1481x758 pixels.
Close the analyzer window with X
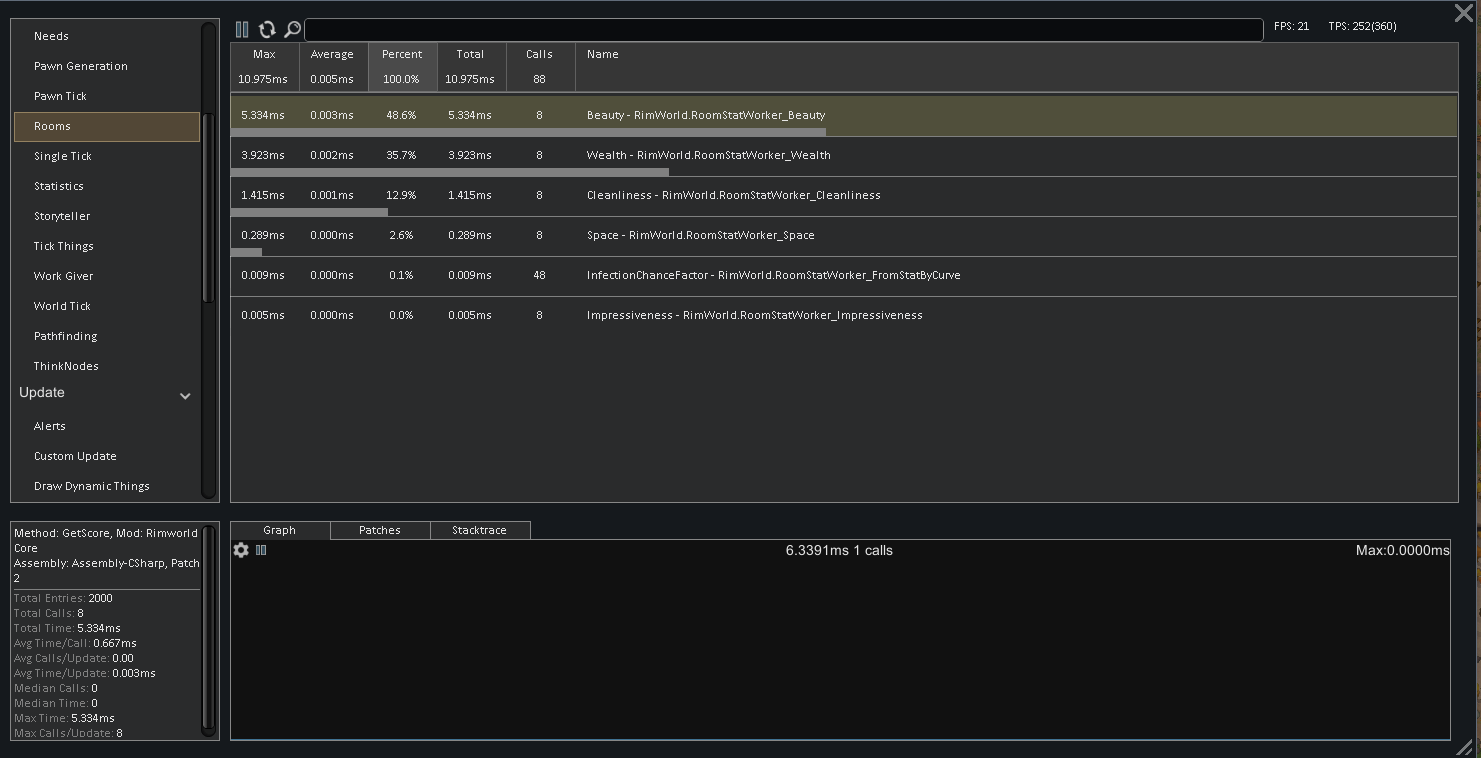click(x=1463, y=13)
